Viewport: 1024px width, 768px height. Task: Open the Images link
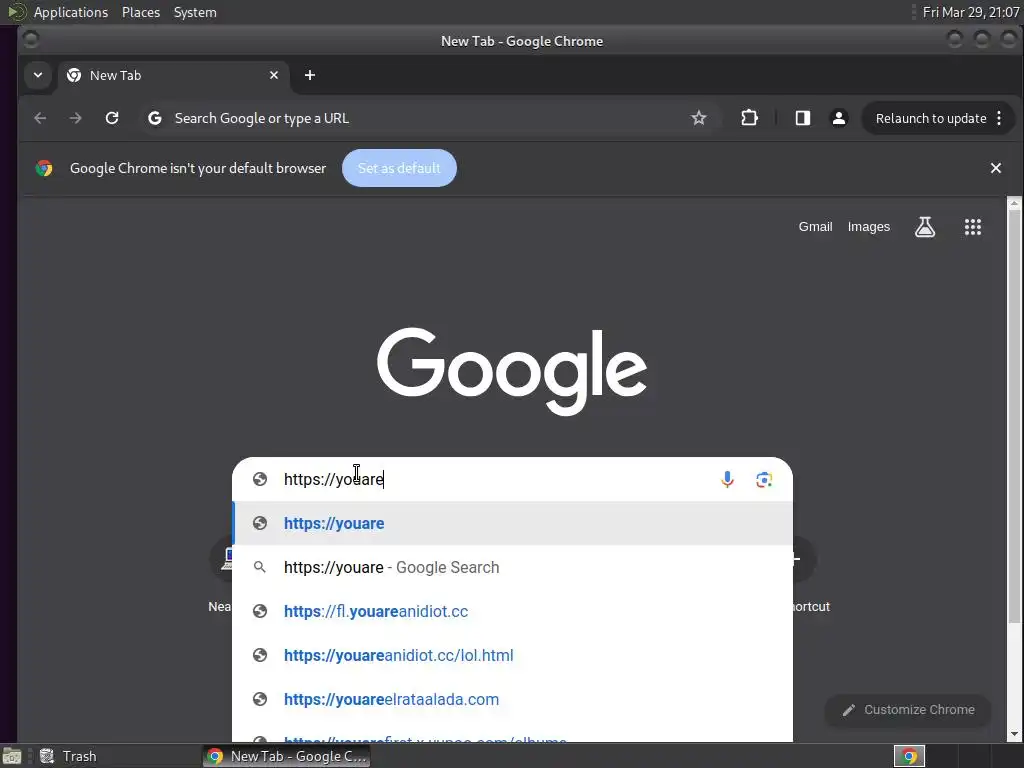point(869,227)
